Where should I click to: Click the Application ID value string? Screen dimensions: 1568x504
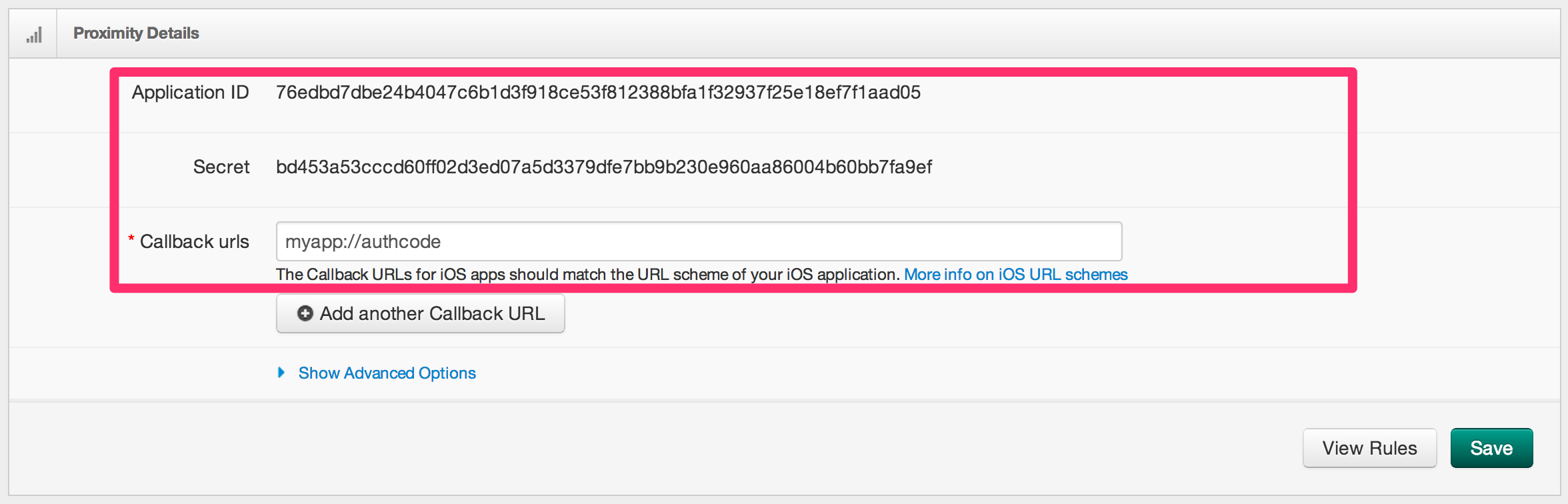point(598,92)
